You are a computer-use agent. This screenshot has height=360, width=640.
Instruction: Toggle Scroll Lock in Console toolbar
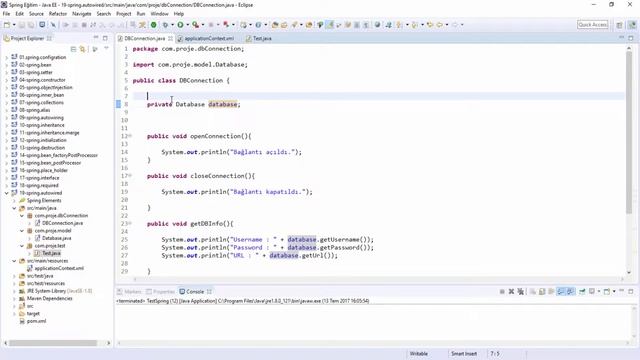click(542, 291)
